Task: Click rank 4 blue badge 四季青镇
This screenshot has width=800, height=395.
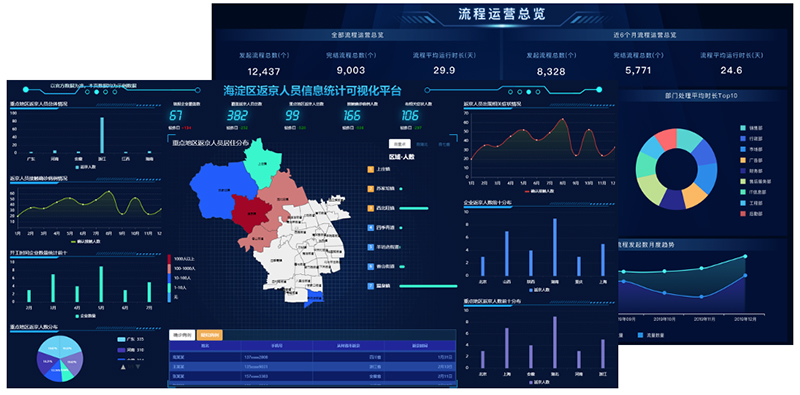Action: click(370, 228)
